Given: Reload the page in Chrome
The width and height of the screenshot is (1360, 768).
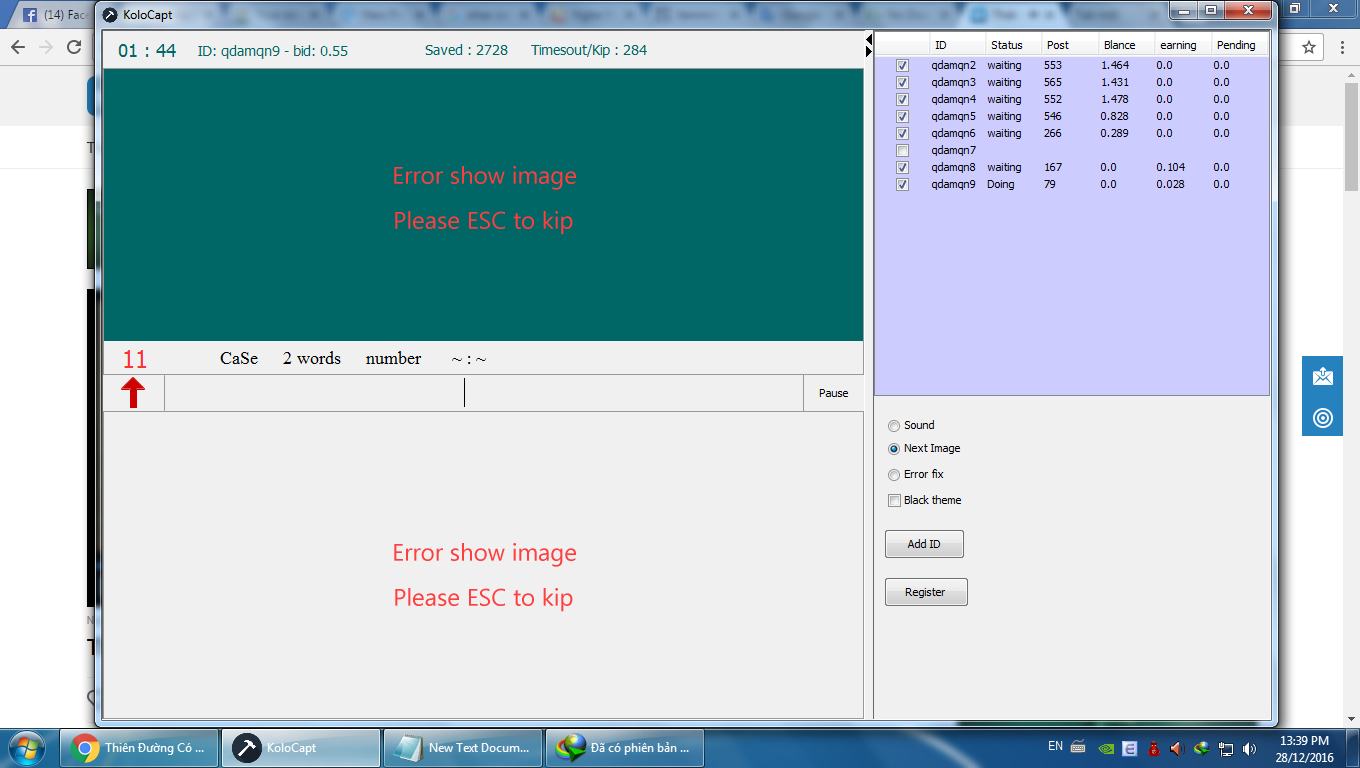Looking at the screenshot, I should pyautogui.click(x=74, y=47).
